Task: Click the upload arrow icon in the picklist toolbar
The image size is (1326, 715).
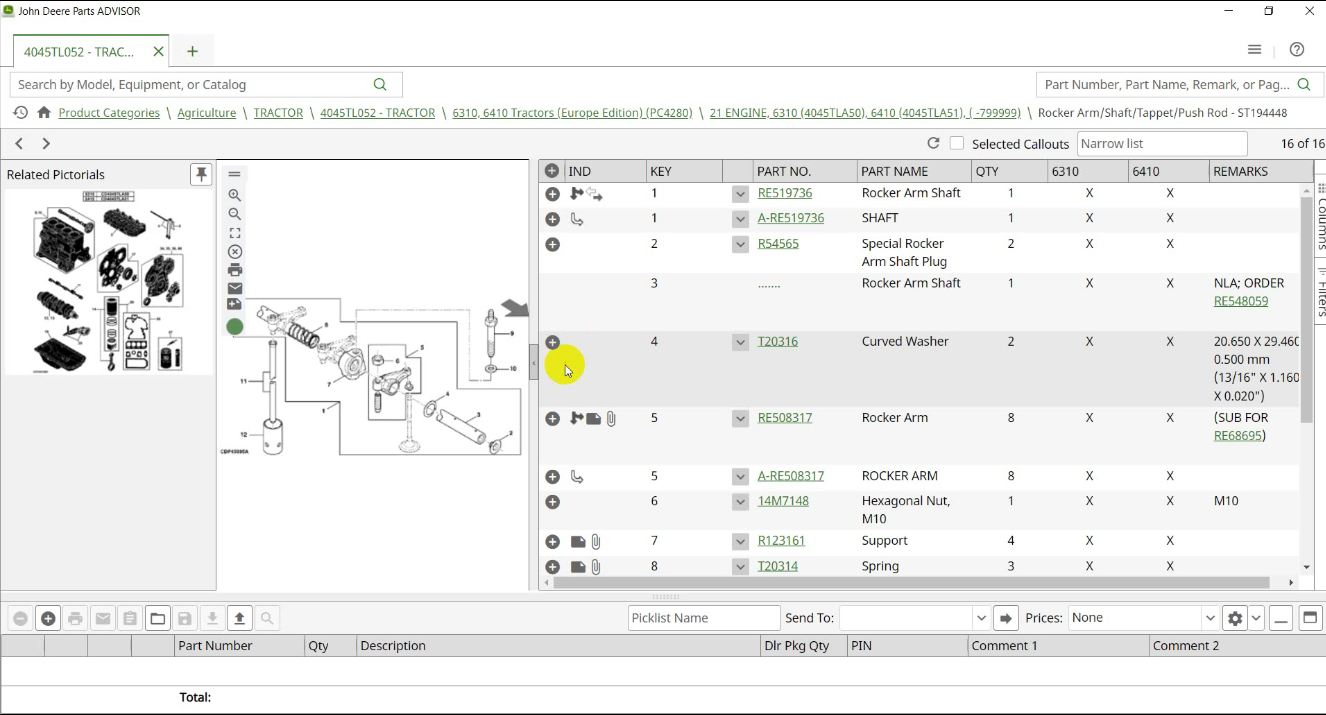Action: 240,619
